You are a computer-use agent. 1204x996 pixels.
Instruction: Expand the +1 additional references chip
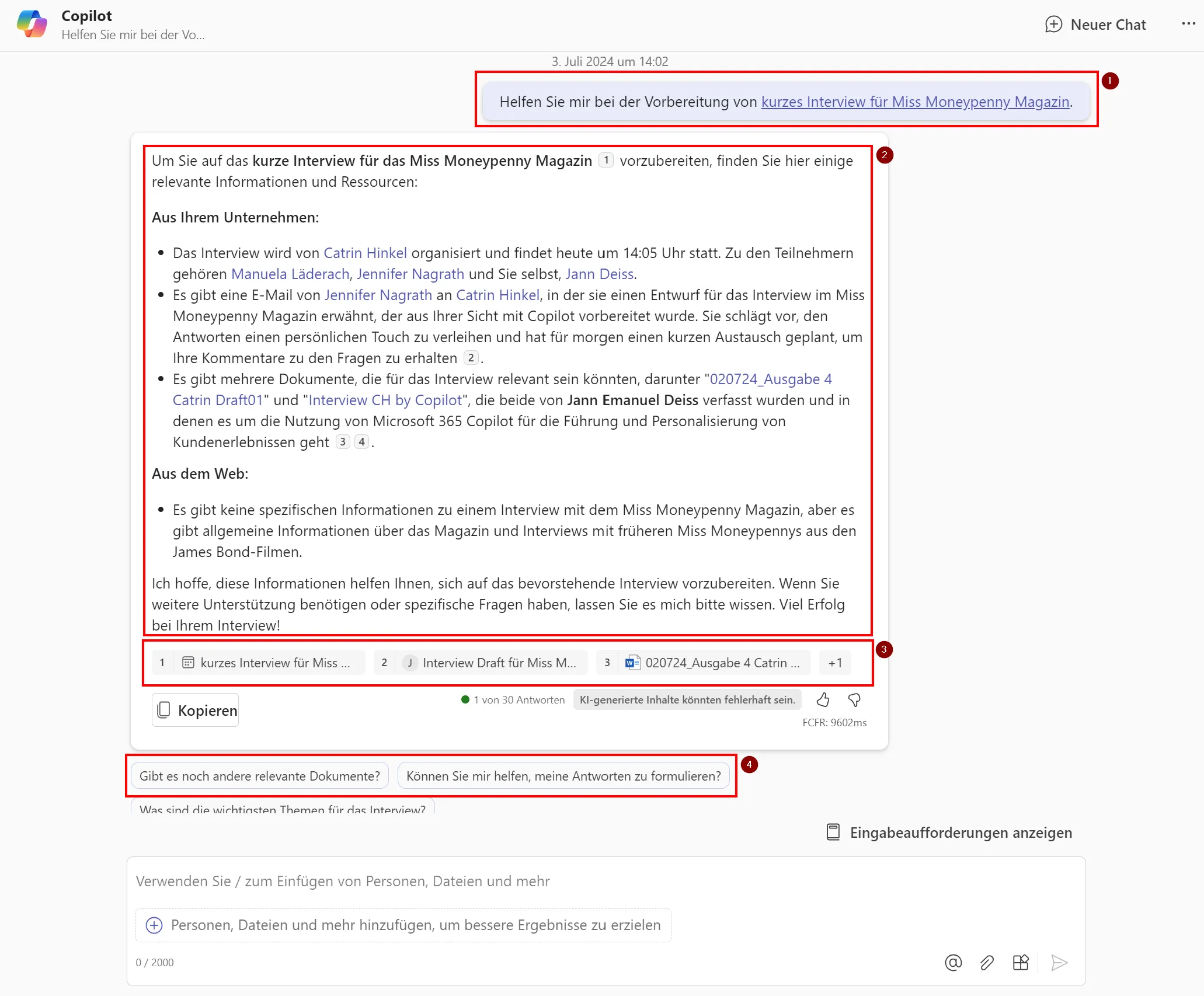[835, 663]
